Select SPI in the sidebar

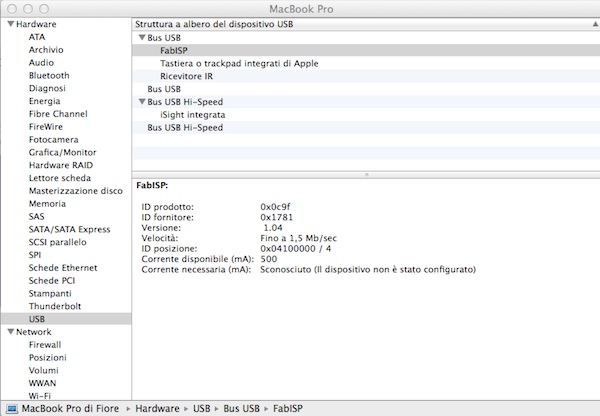pos(34,255)
